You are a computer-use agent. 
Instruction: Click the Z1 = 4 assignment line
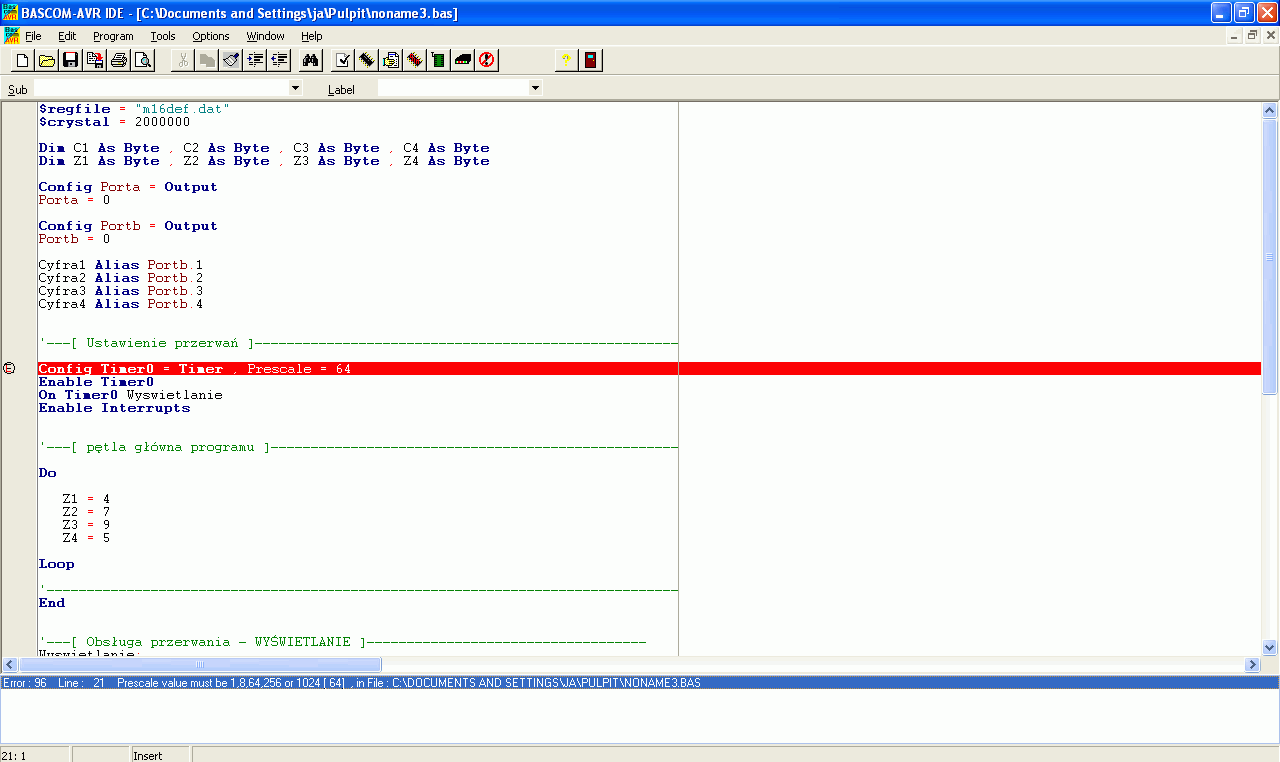click(86, 499)
